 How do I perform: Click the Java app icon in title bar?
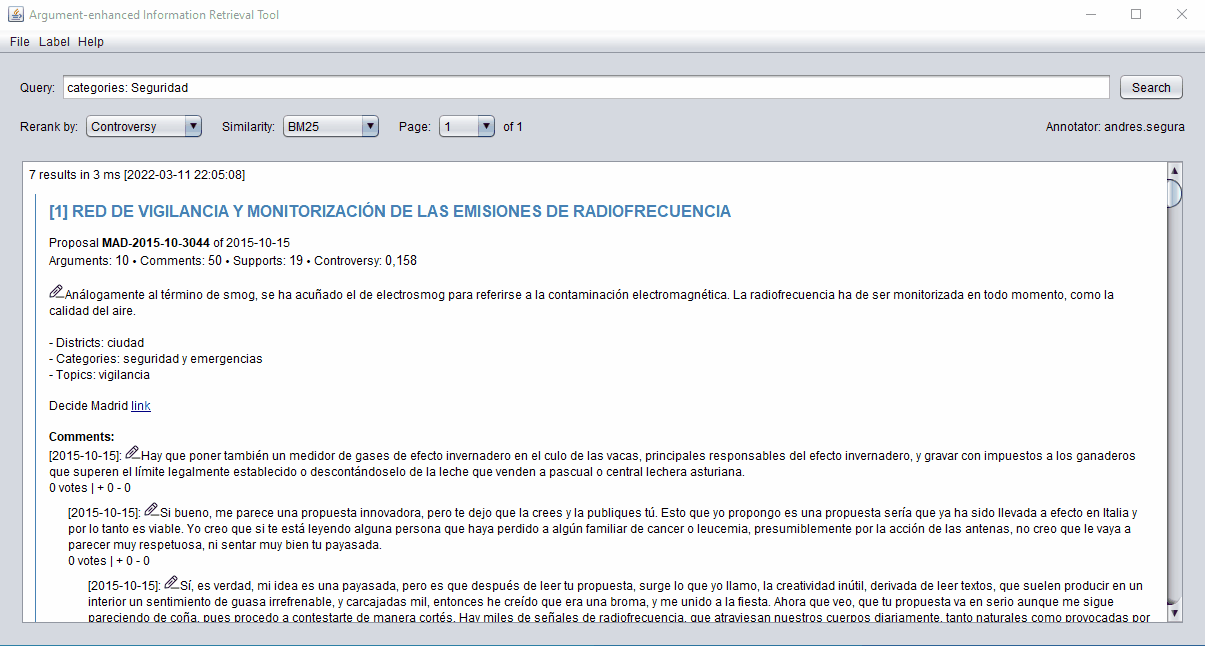coord(15,15)
